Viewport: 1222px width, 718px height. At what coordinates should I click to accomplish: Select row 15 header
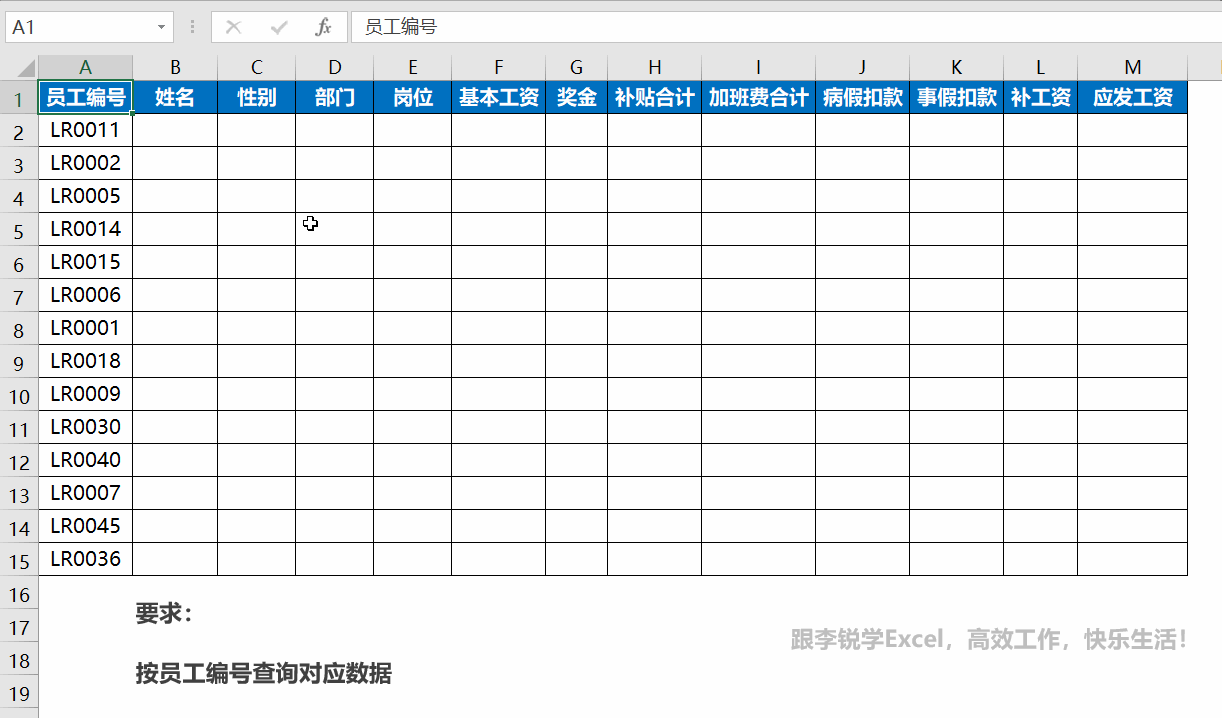19,559
